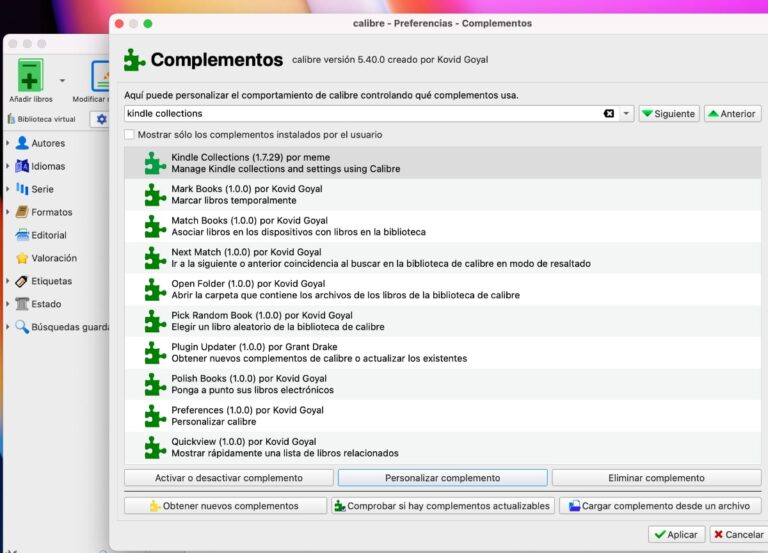Expand the Búsquedas guardadas tree node

(x=8, y=327)
